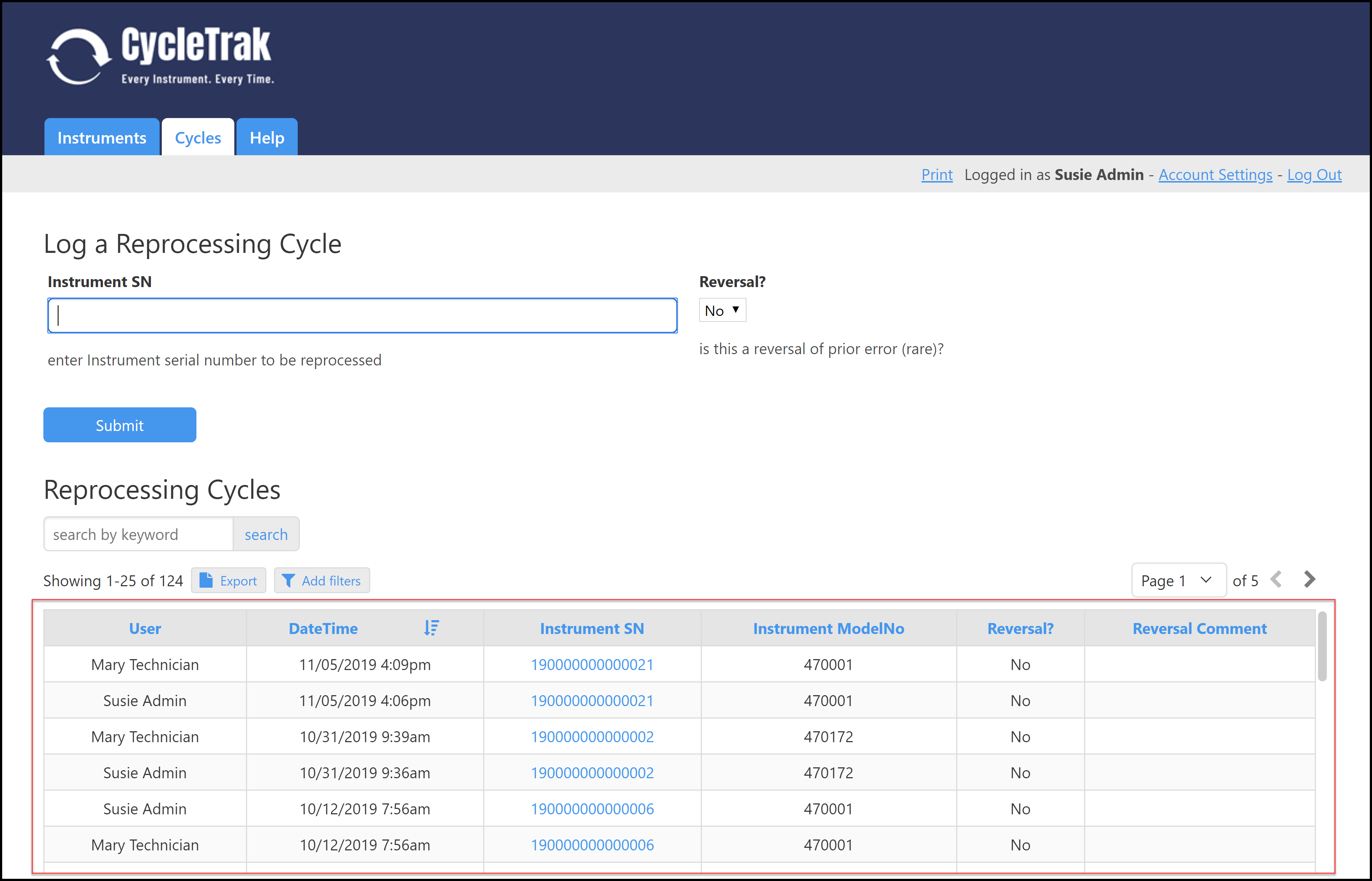This screenshot has width=1372, height=881.
Task: Focus the Instrument SN input field
Action: point(363,315)
